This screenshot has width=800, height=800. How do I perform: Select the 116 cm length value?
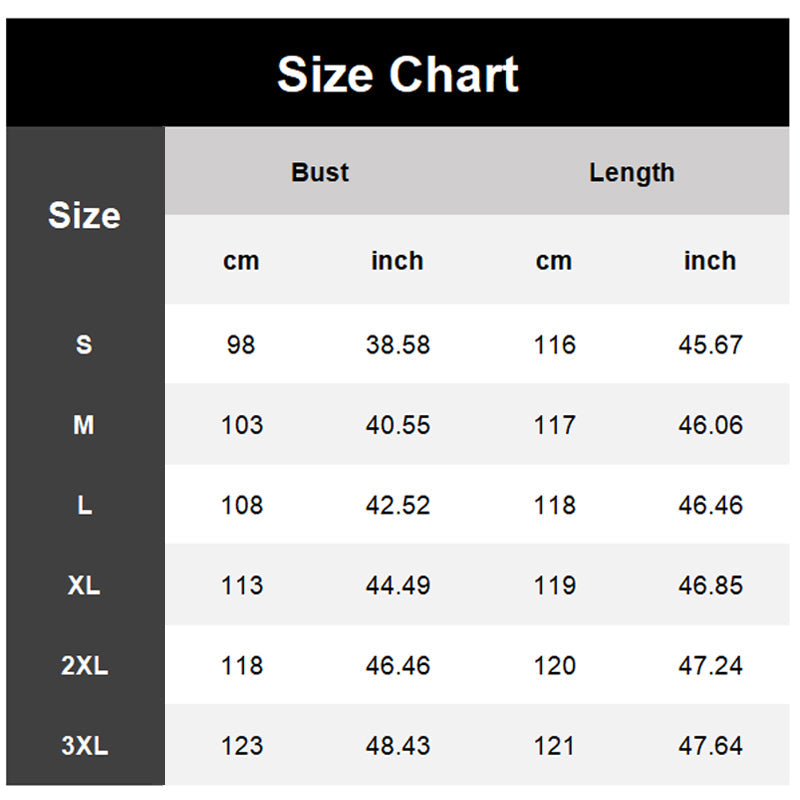(554, 345)
